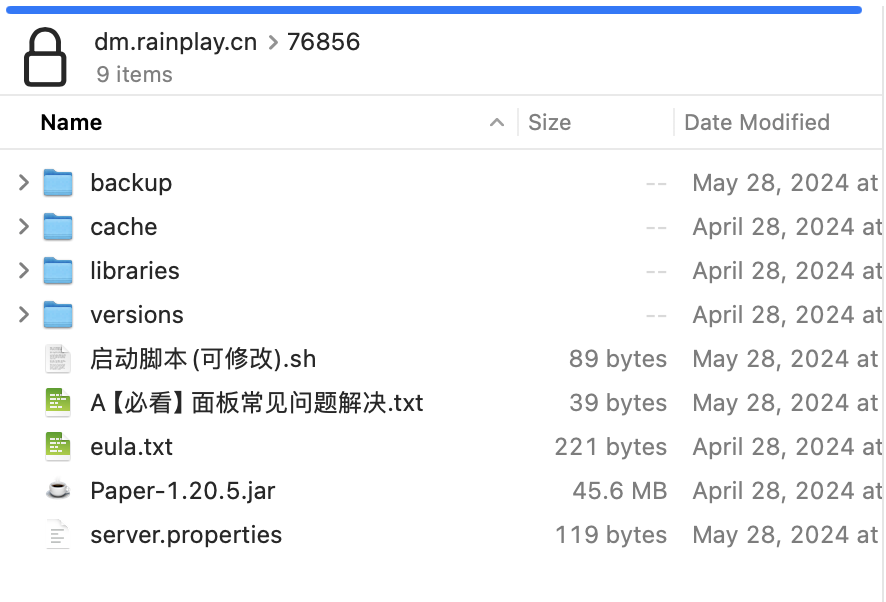This screenshot has height=602, width=886.
Task: Select the versions folder icon
Action: point(58,315)
